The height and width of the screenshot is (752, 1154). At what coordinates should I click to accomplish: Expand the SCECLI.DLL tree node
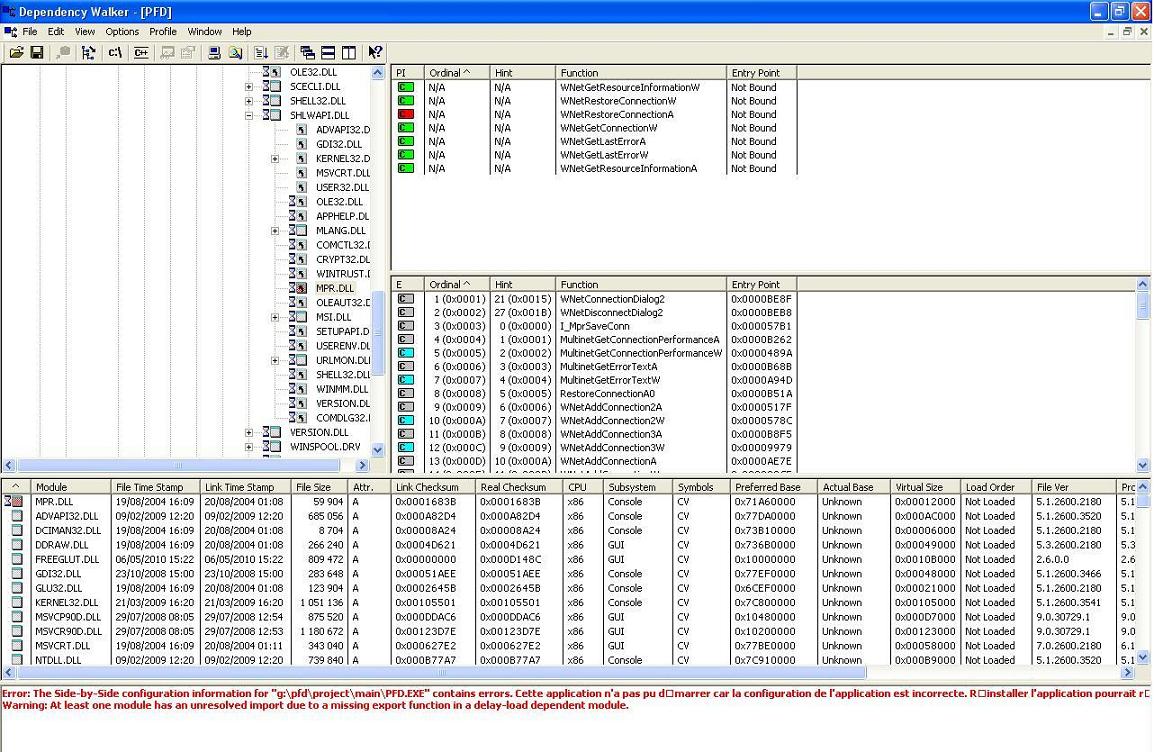(249, 87)
